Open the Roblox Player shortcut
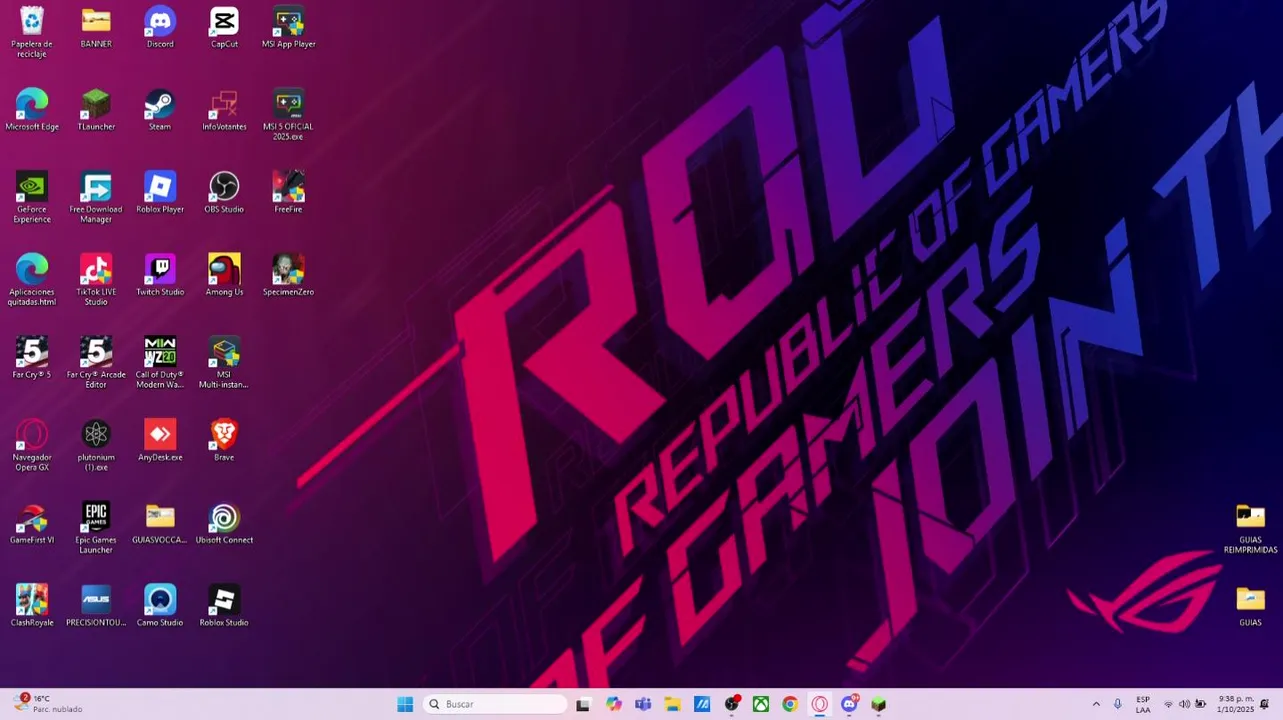This screenshot has width=1283, height=720. pos(160,192)
